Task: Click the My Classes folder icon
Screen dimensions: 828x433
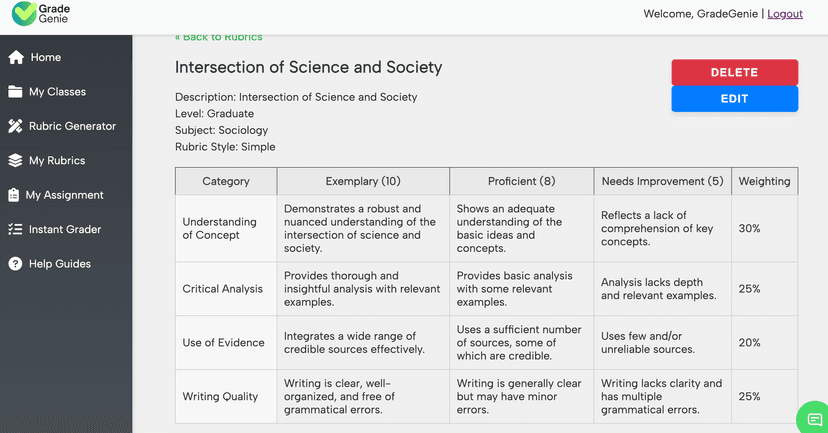Action: click(x=16, y=92)
